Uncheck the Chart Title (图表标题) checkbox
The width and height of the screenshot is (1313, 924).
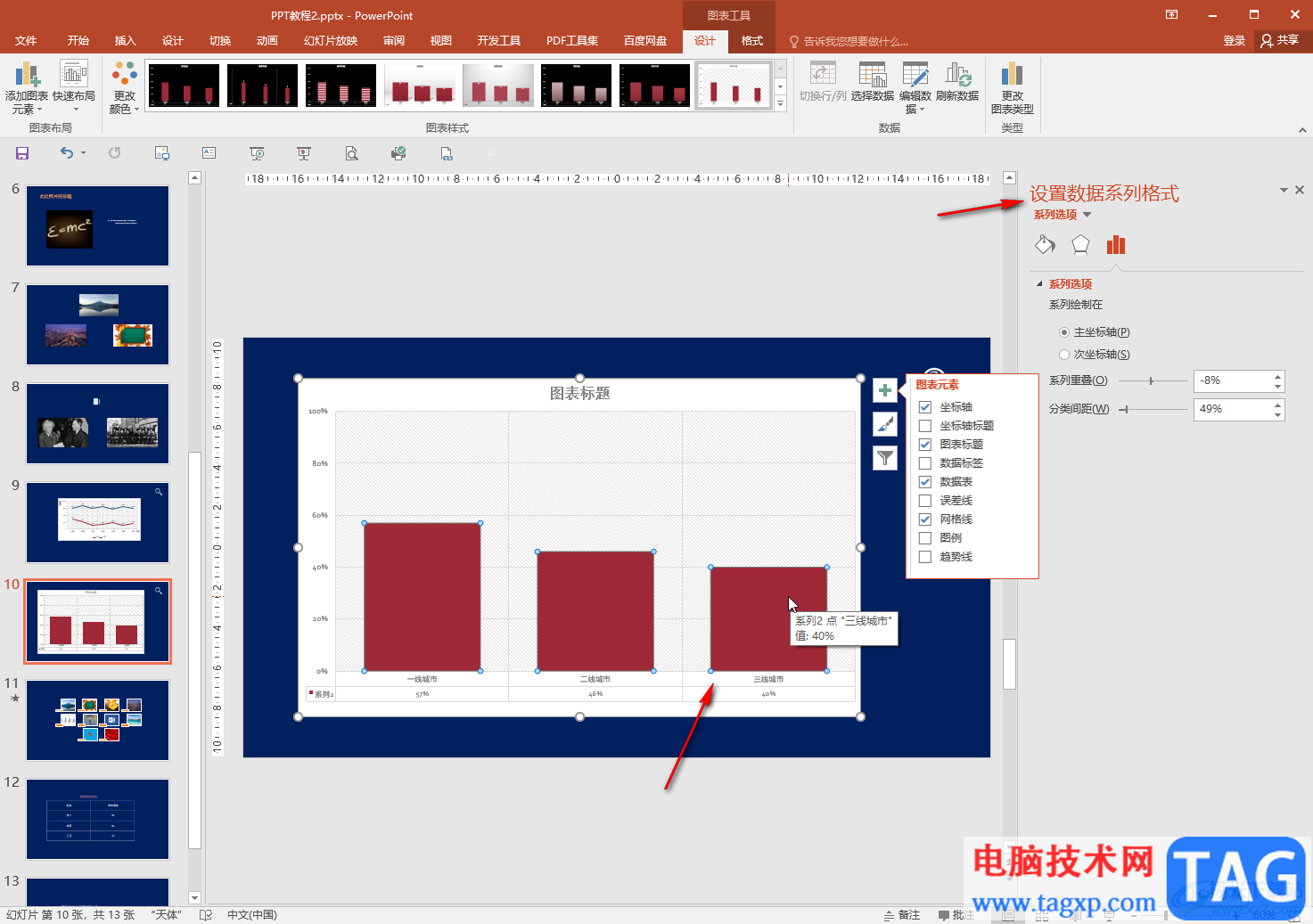click(925, 445)
